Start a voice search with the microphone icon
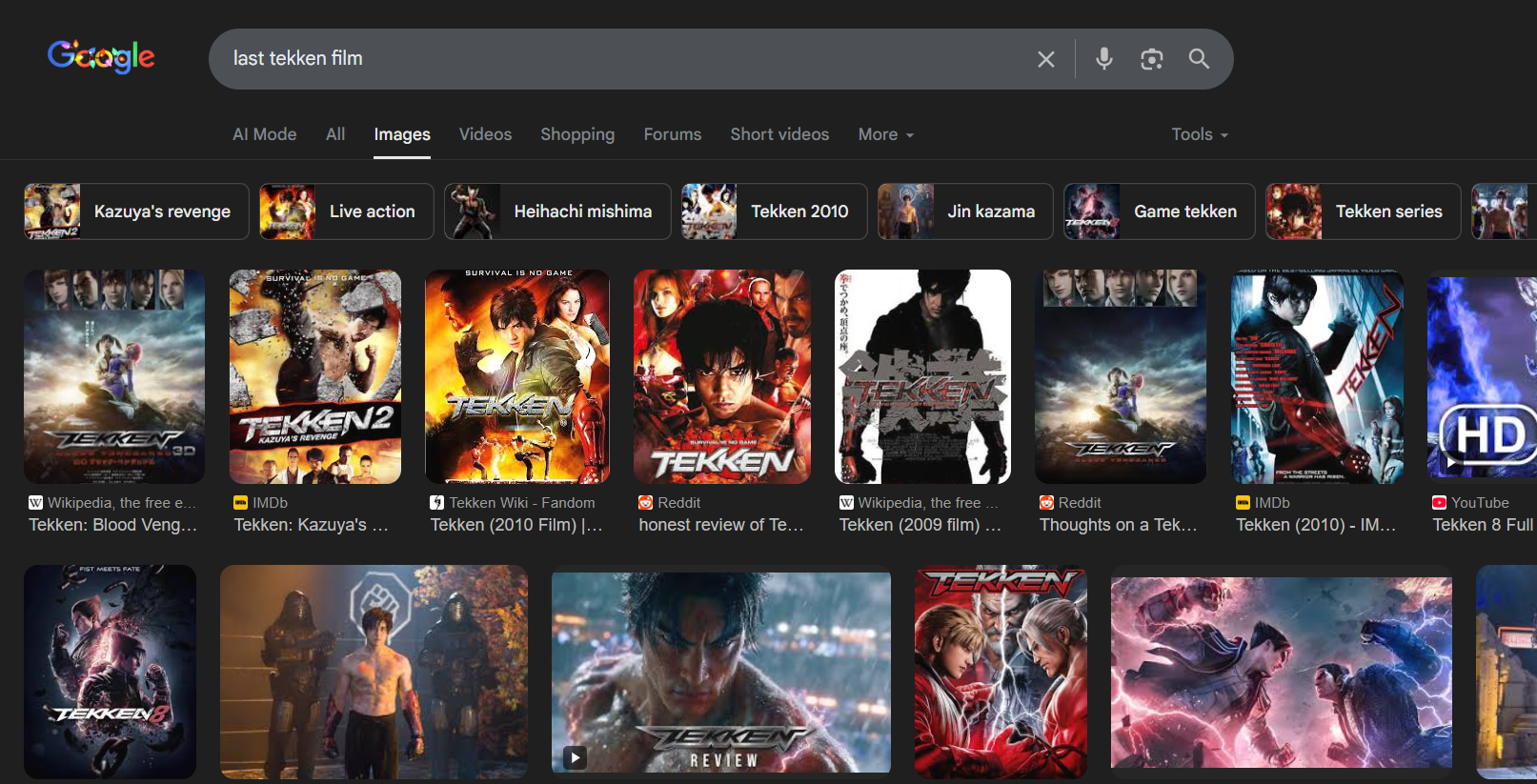 click(x=1103, y=59)
